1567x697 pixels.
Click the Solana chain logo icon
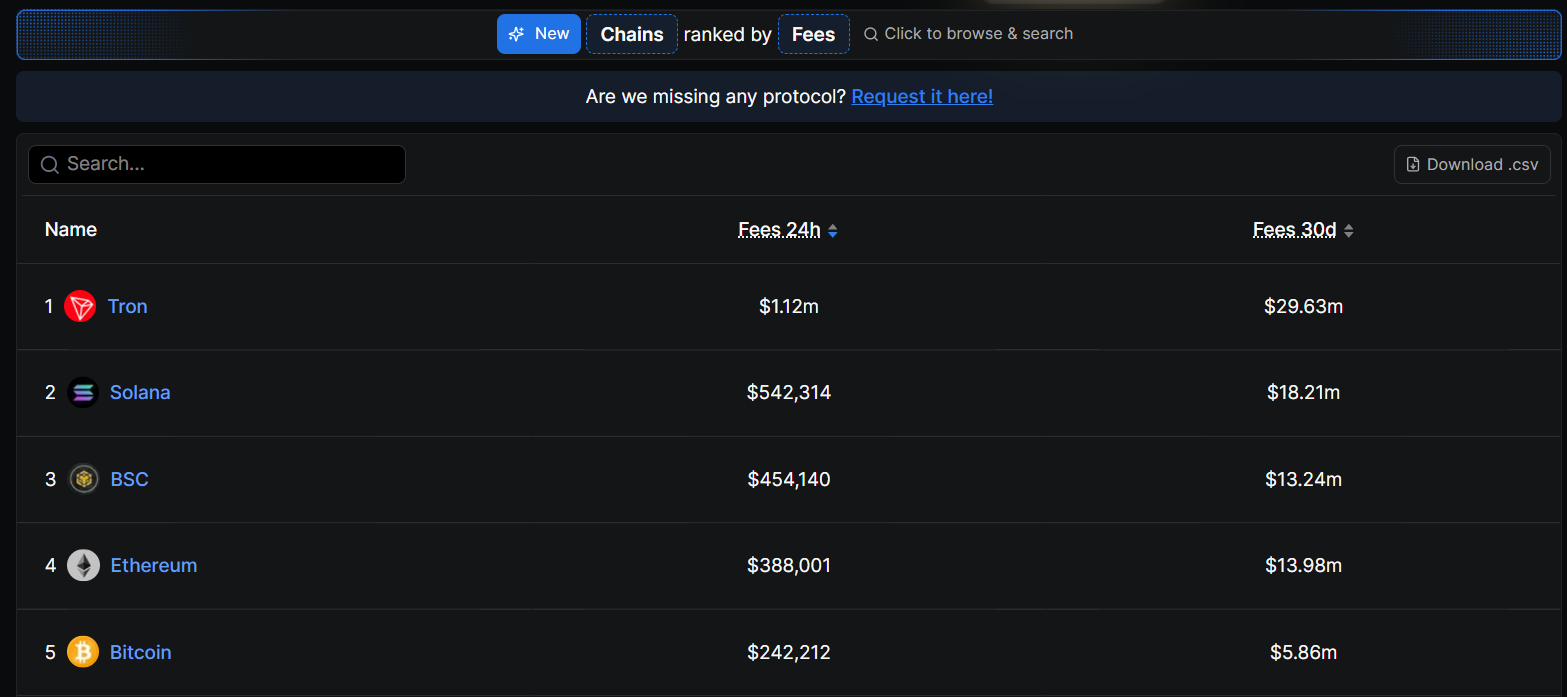83,393
